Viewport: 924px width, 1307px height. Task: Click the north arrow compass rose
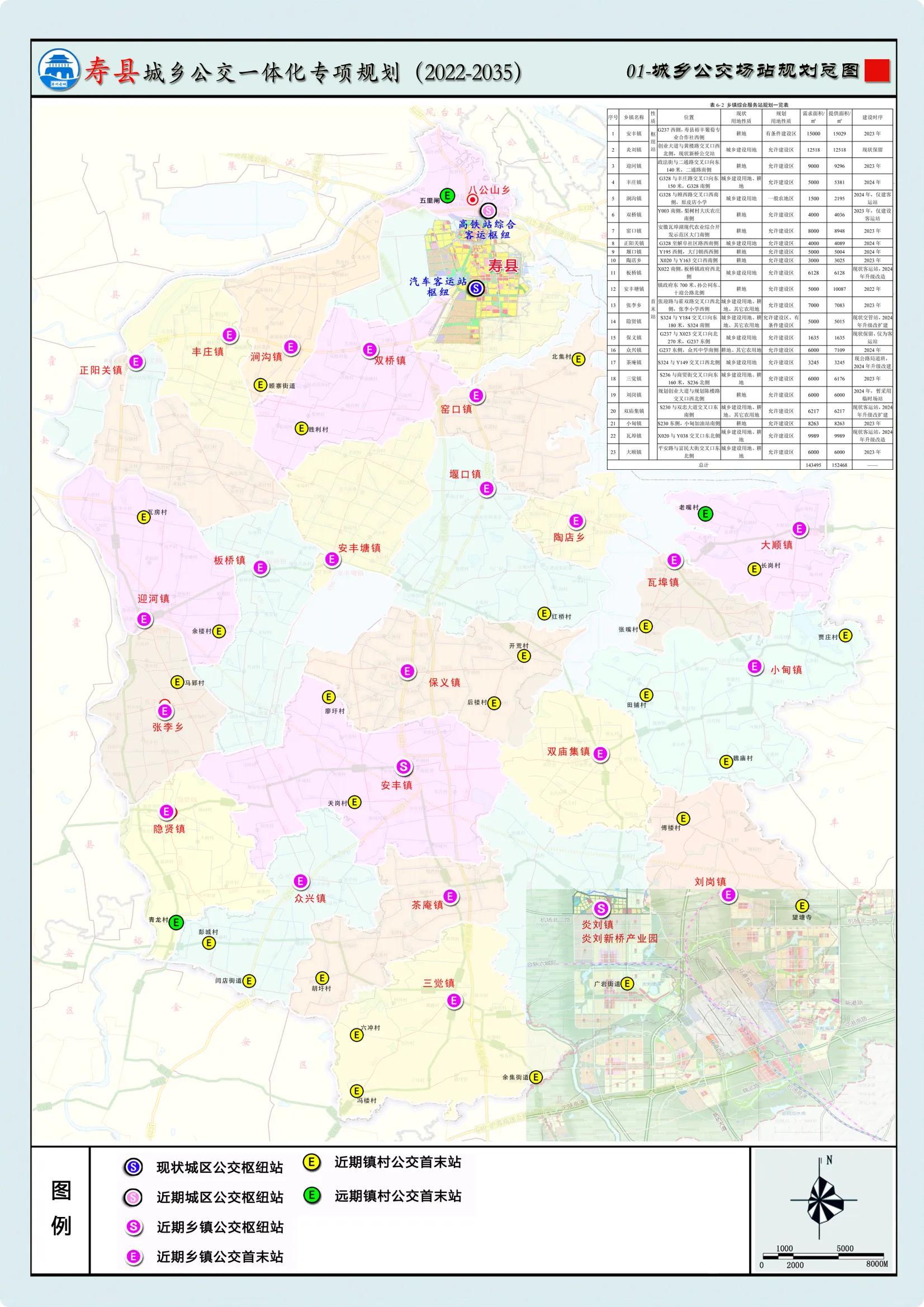pos(823,1198)
